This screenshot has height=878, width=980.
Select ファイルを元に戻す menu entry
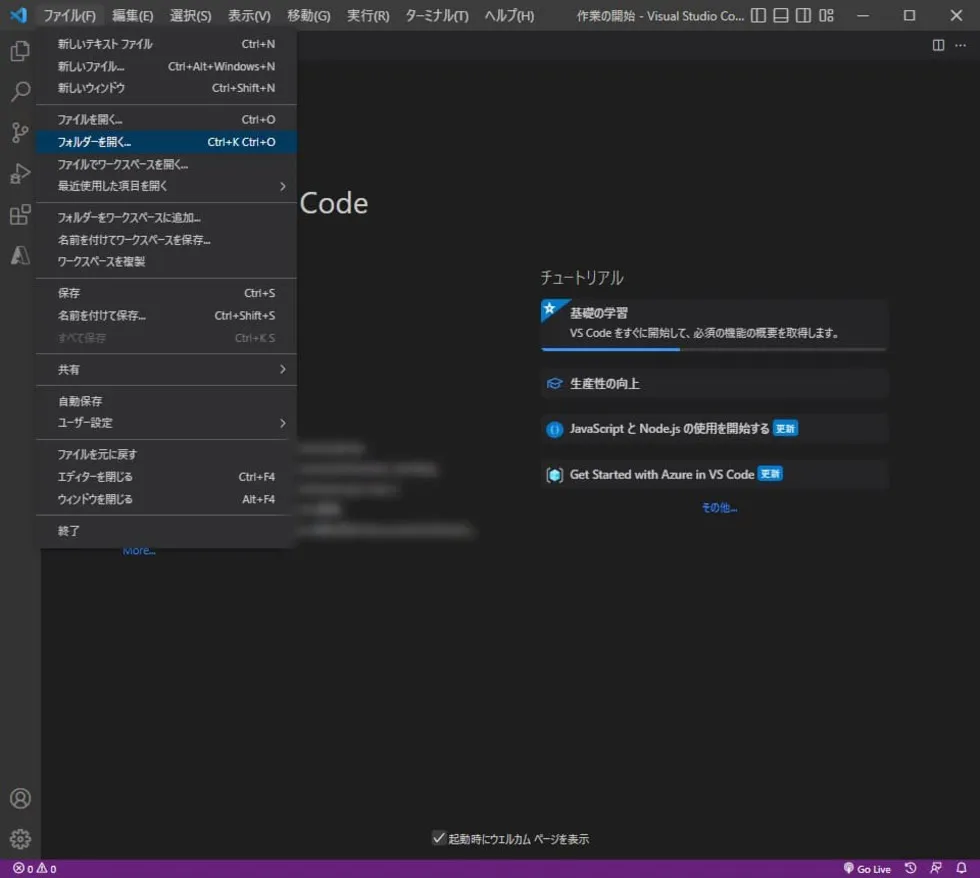[x=166, y=454]
